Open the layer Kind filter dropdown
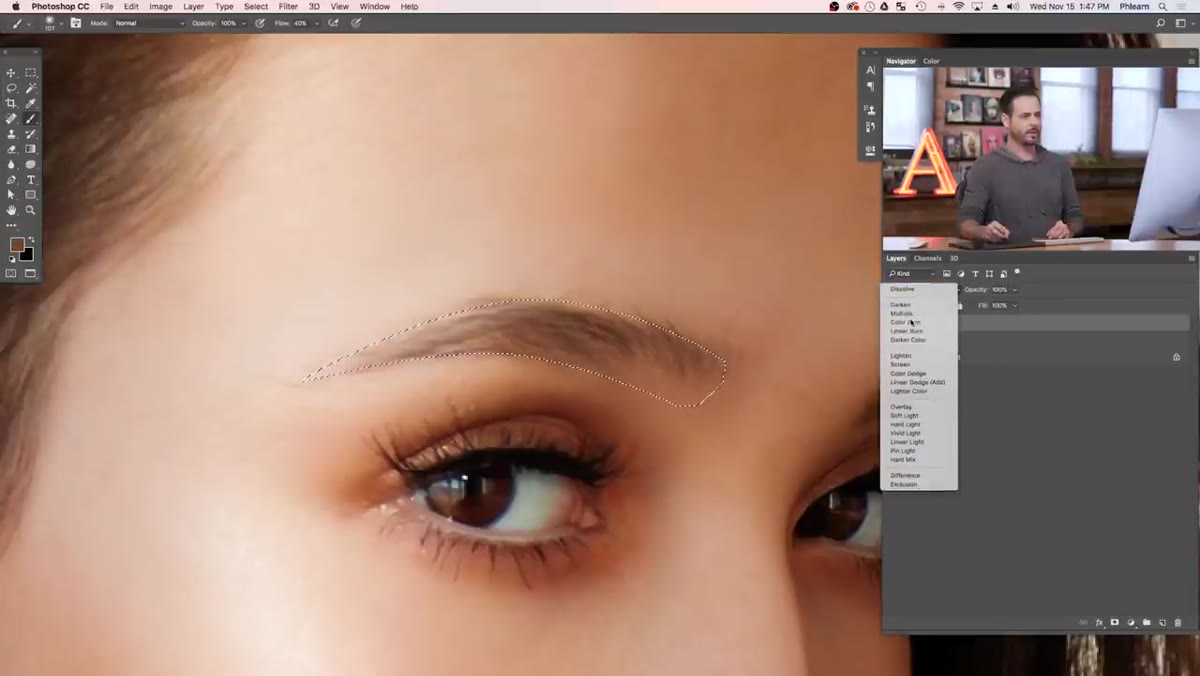 (x=911, y=274)
